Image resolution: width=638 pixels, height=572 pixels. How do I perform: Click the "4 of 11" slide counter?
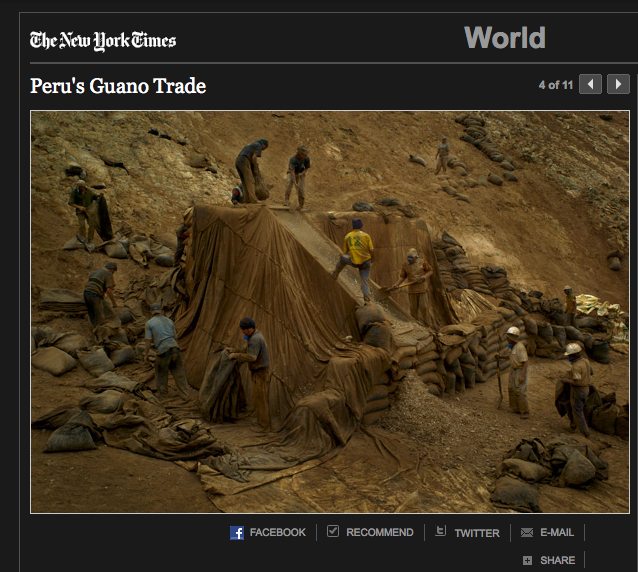pyautogui.click(x=555, y=85)
